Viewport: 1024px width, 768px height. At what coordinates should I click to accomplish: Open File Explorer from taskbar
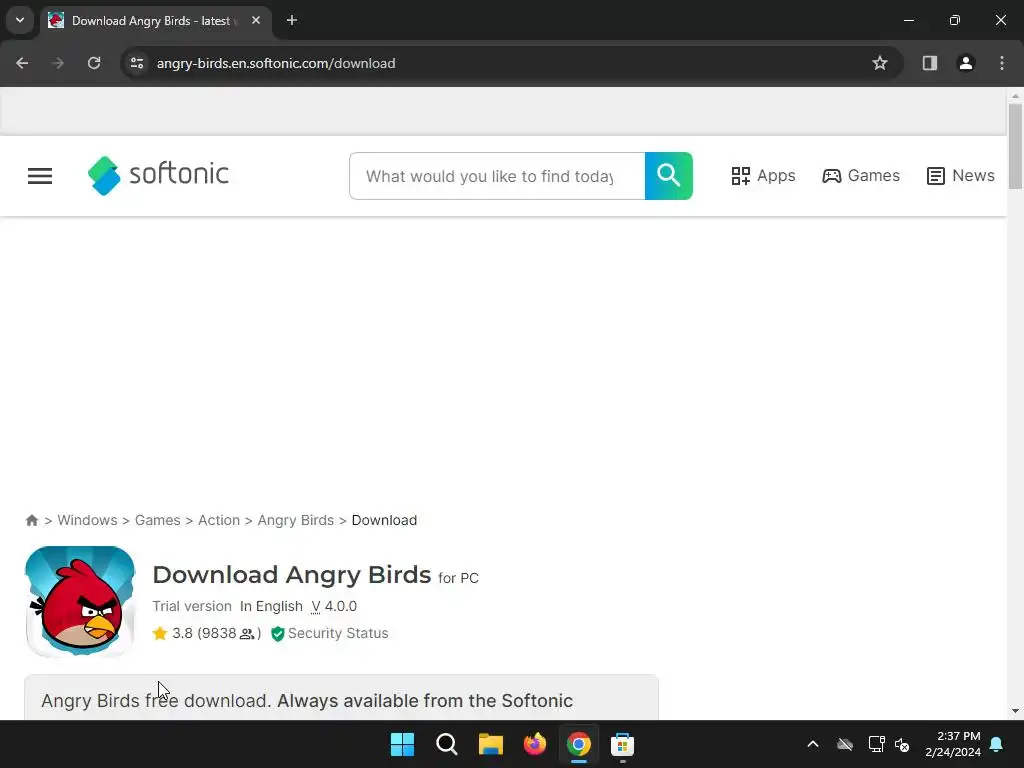[490, 744]
